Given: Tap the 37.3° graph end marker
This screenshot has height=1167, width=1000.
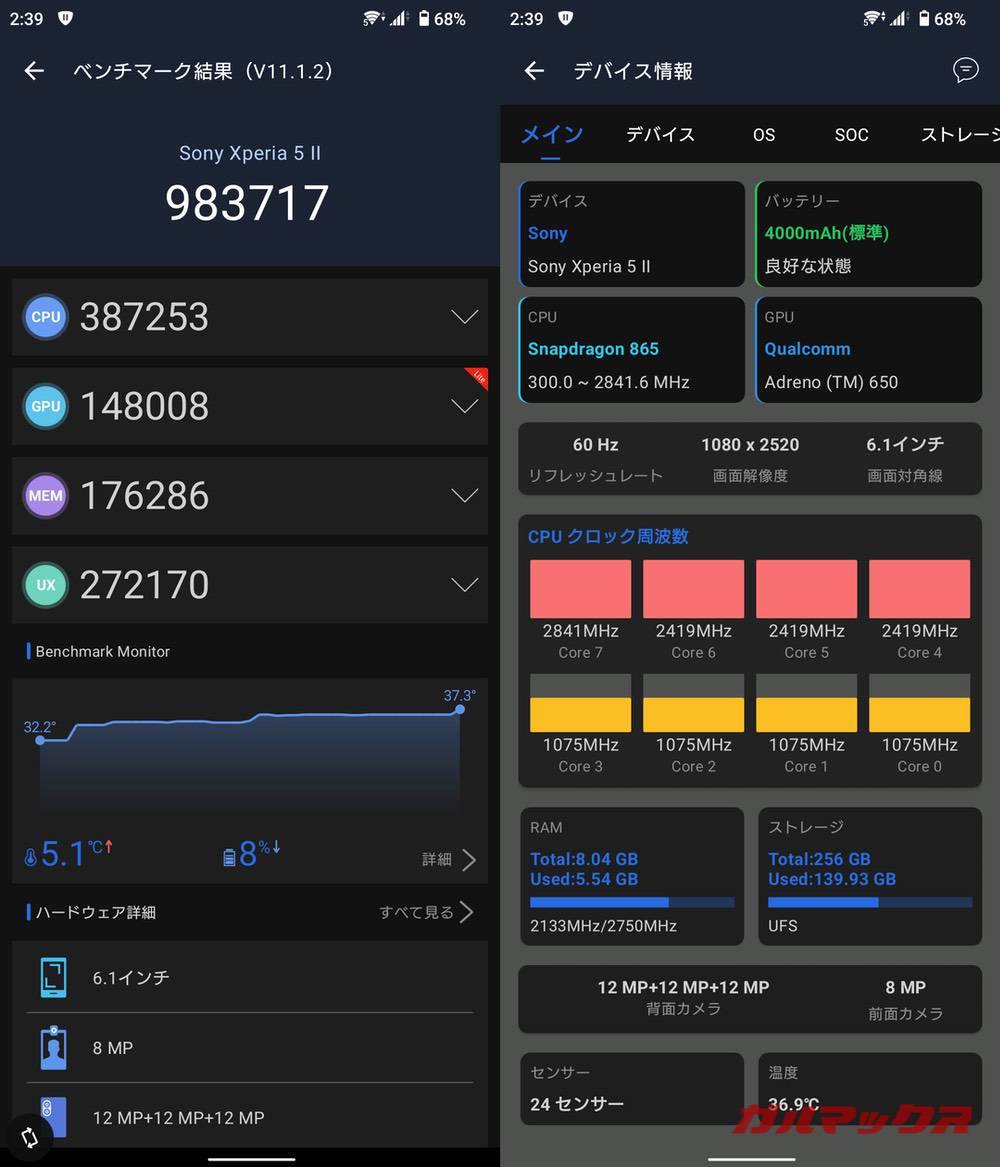Looking at the screenshot, I should 460,709.
